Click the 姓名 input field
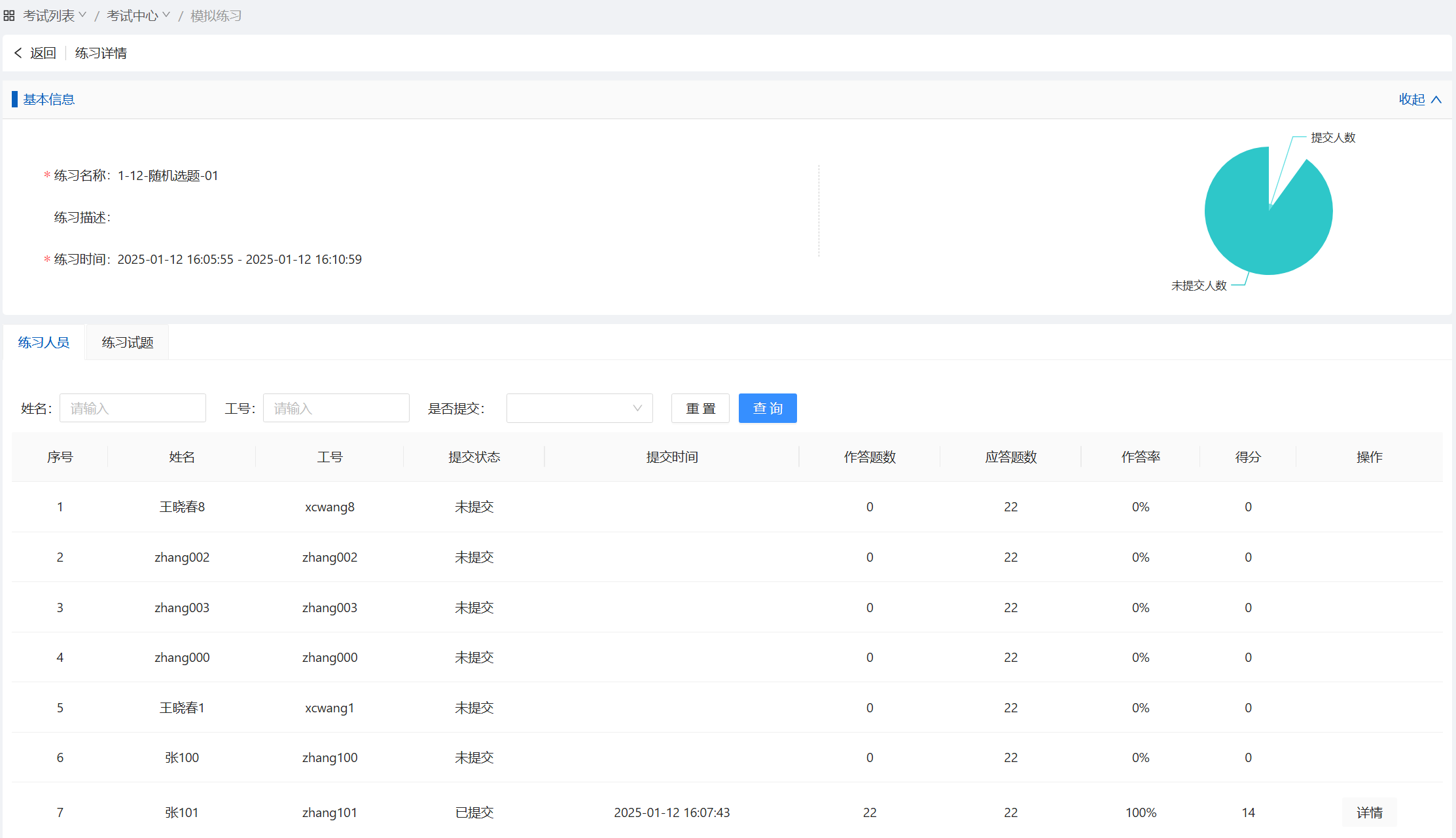The image size is (1456, 838). tap(133, 409)
